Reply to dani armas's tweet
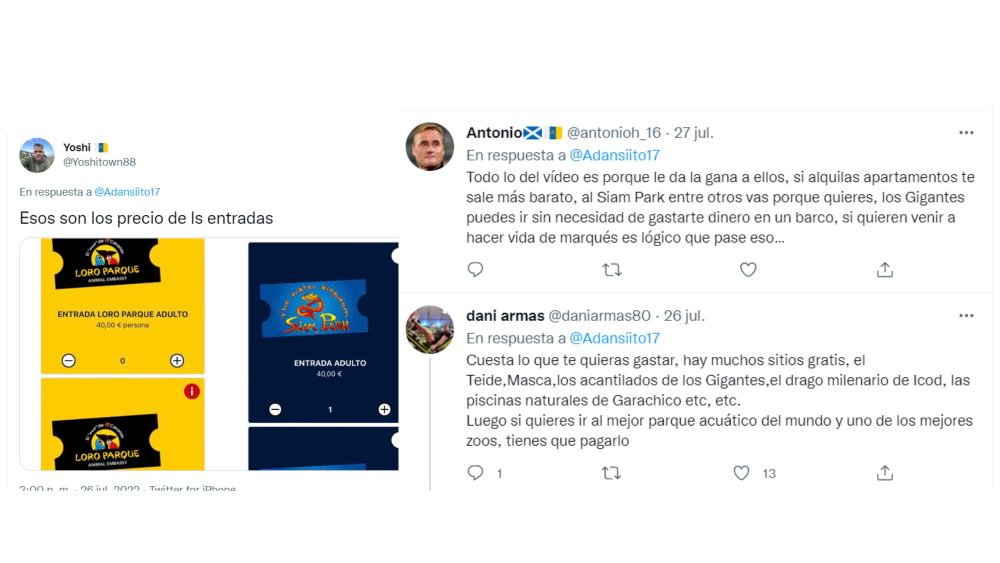This screenshot has width=1000, height=563. click(475, 472)
